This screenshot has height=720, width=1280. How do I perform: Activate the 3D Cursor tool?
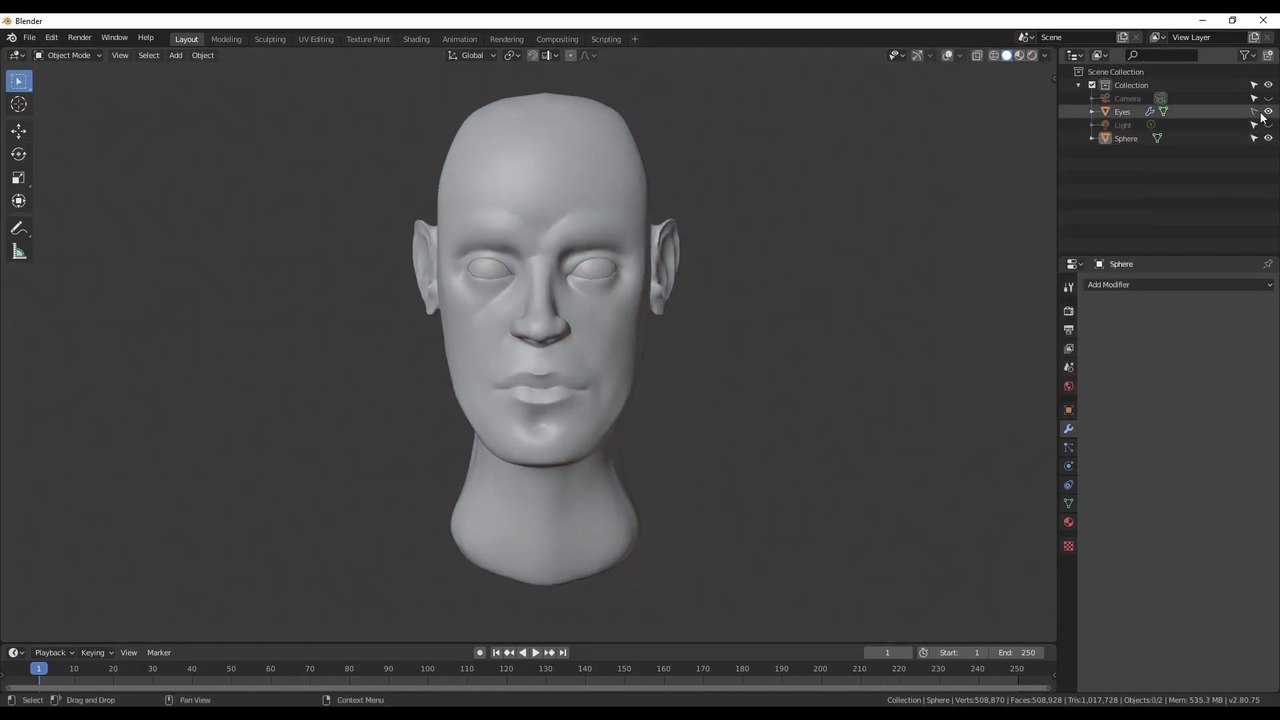(x=19, y=104)
